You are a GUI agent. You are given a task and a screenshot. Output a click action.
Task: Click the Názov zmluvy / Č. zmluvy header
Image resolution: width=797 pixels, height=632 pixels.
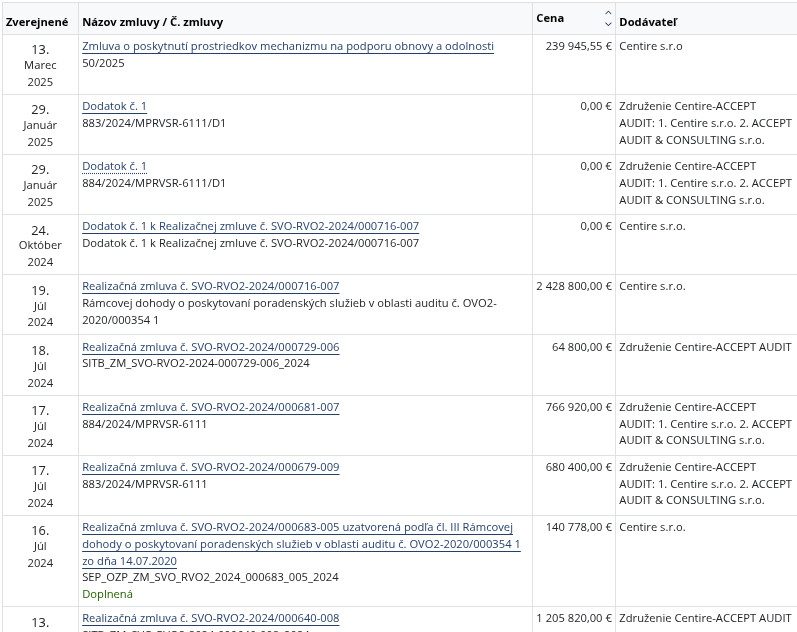pyautogui.click(x=153, y=21)
